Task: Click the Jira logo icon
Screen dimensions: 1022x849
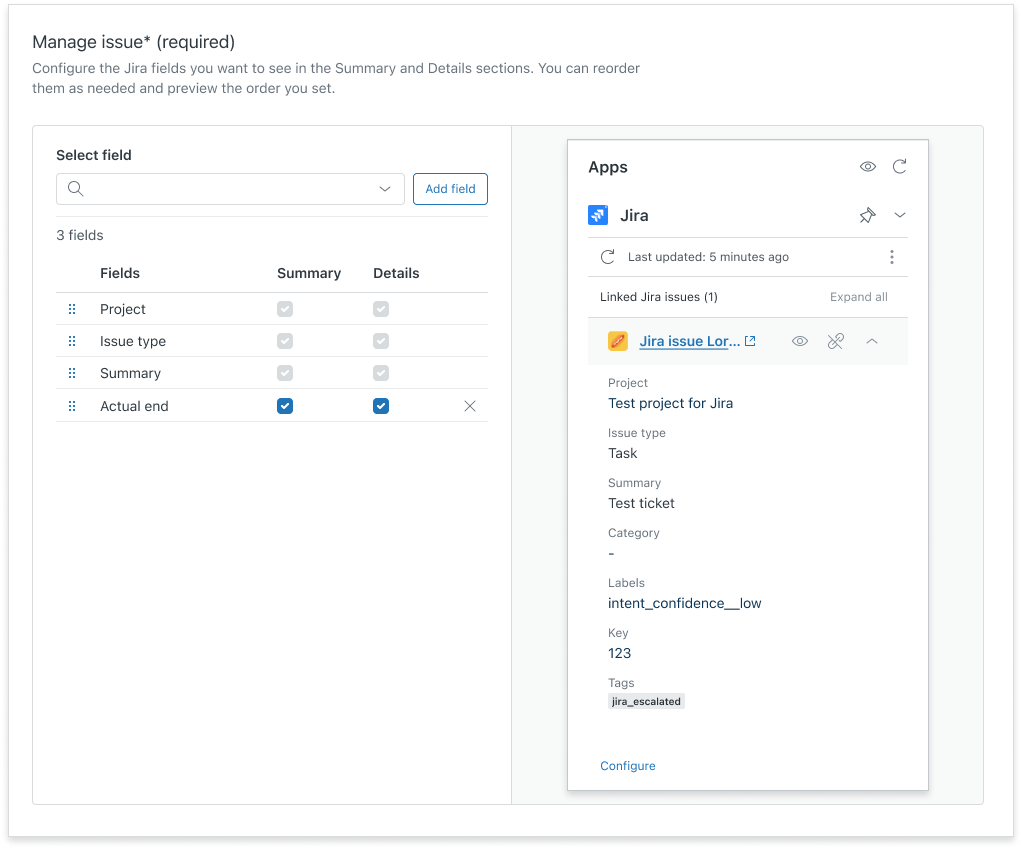Action: [x=598, y=215]
